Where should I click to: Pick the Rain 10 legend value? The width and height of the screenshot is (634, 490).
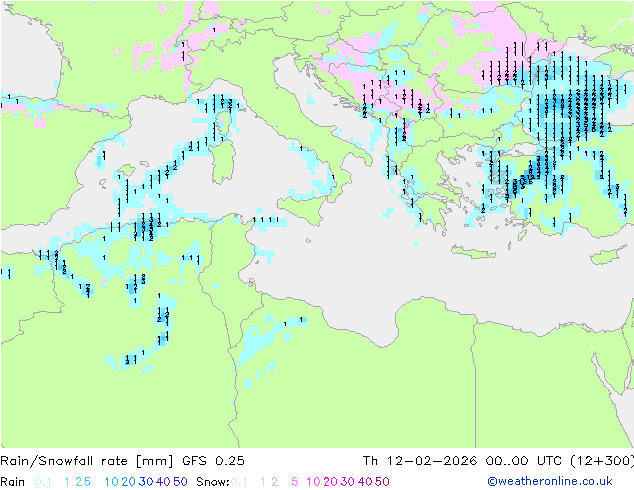(x=112, y=482)
